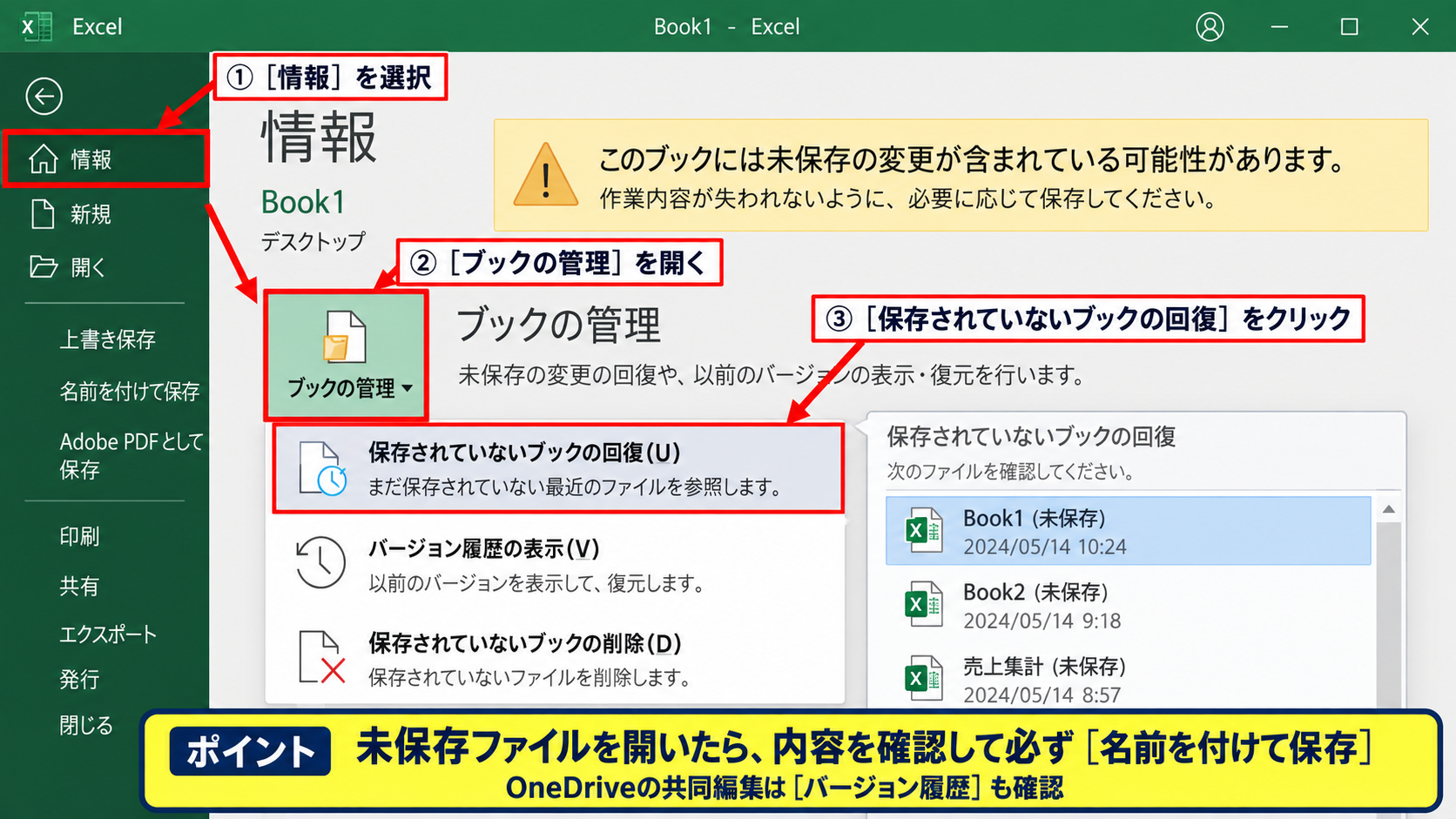Click the new document icon beside 新規
Image resolution: width=1456 pixels, height=819 pixels.
[x=43, y=214]
